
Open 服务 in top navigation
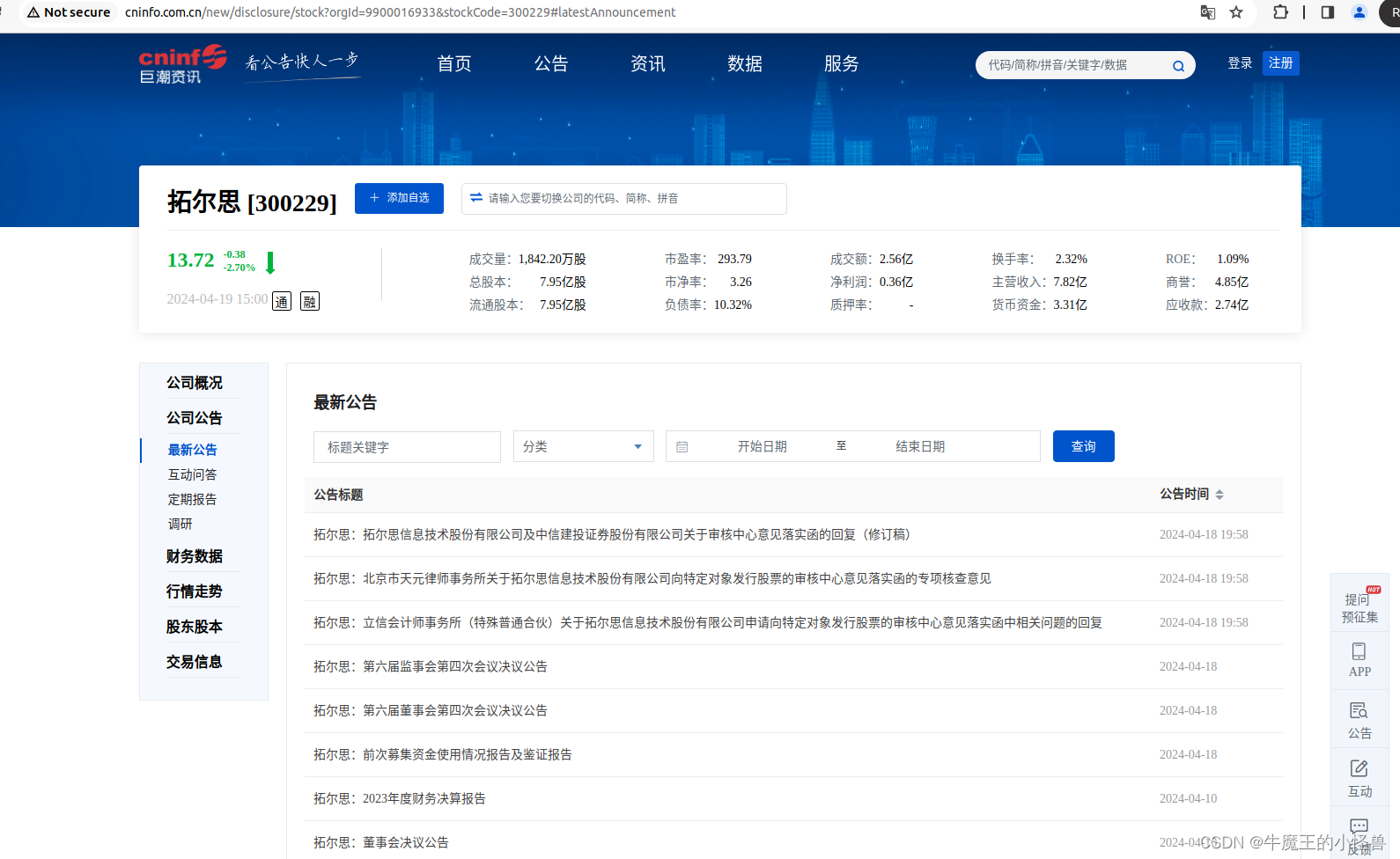(x=842, y=63)
